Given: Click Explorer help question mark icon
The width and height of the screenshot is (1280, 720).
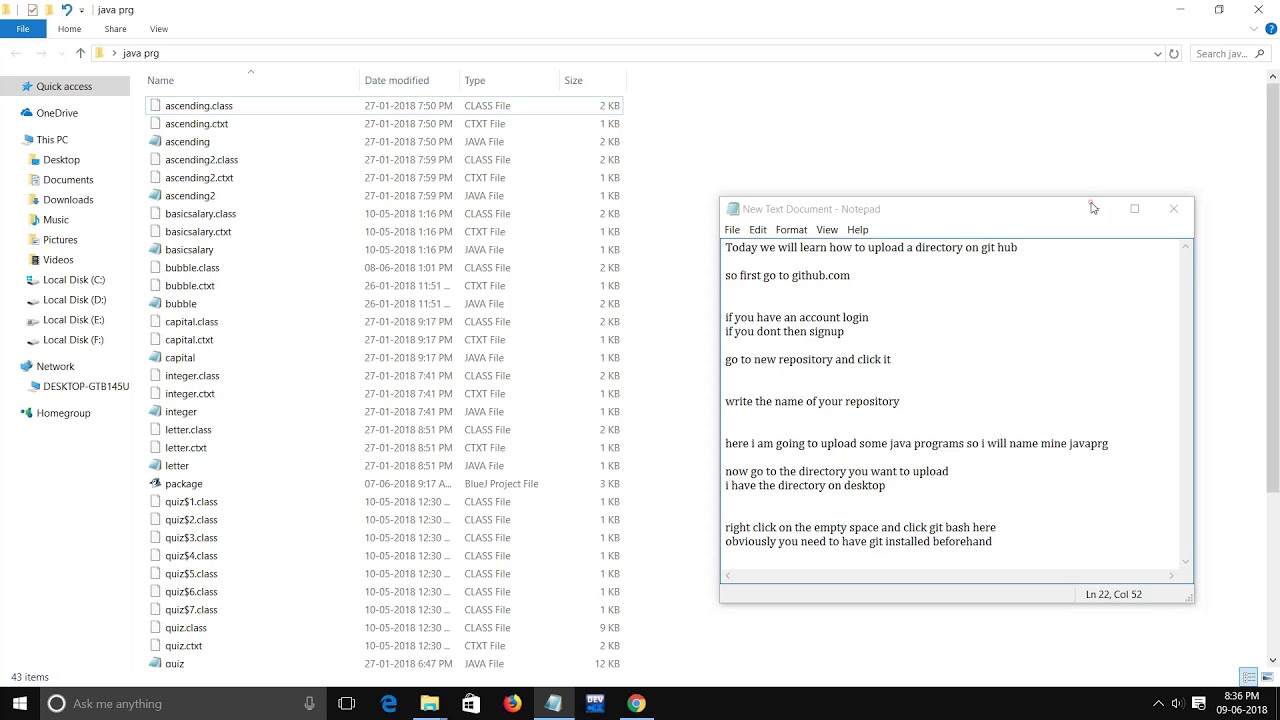Looking at the screenshot, I should click(x=1271, y=29).
